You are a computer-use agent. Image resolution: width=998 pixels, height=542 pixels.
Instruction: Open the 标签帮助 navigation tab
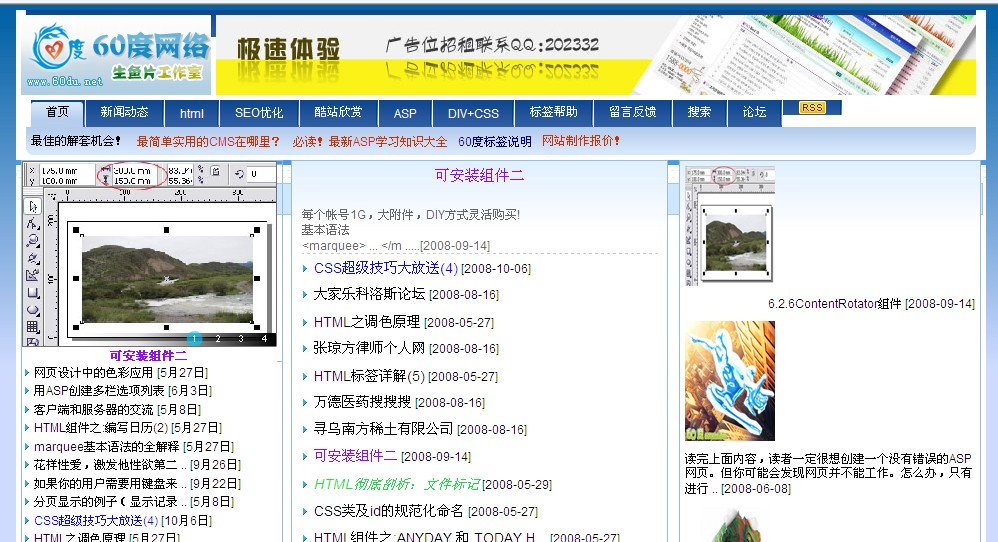[x=554, y=113]
